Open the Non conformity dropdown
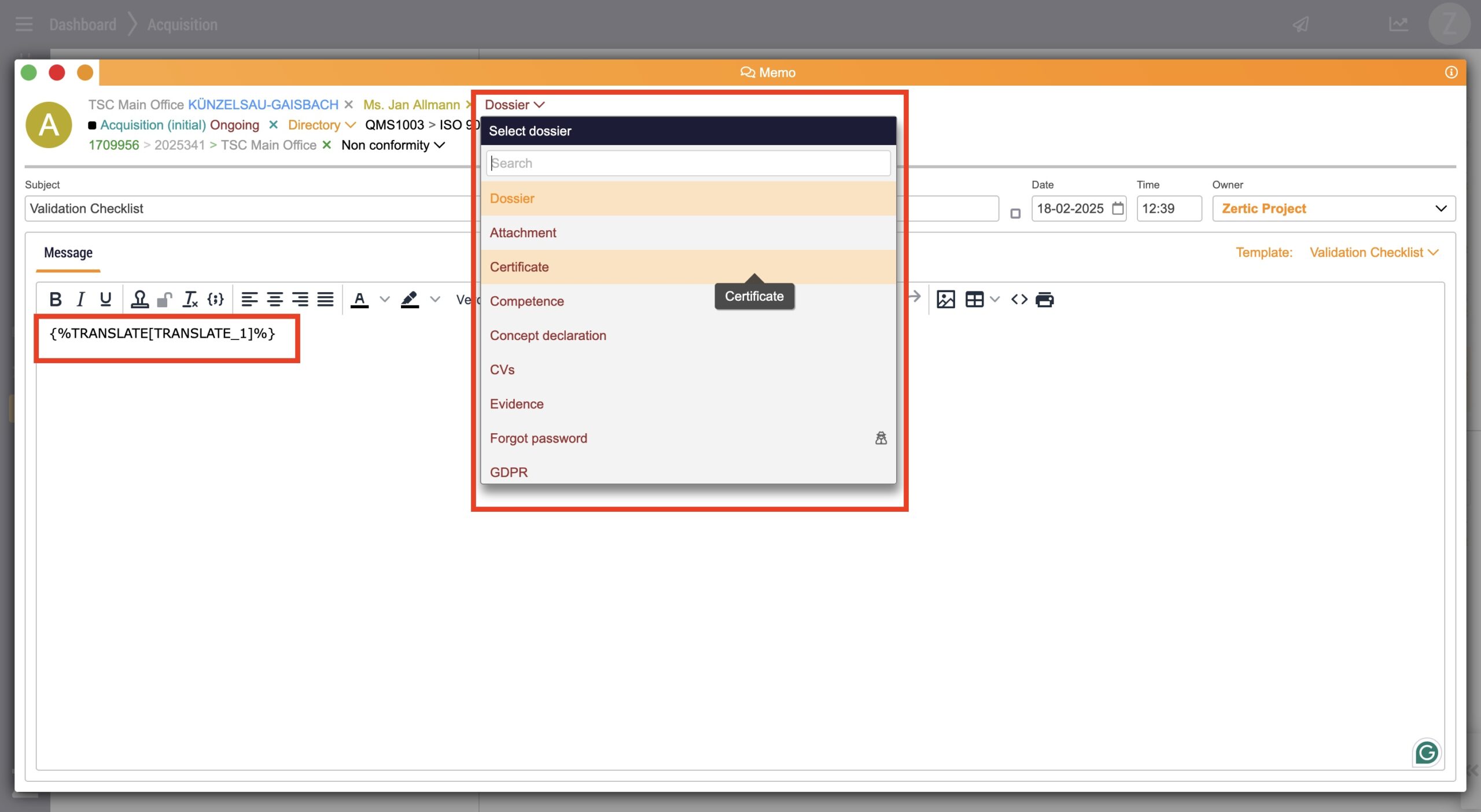The width and height of the screenshot is (1481, 812). pos(393,145)
